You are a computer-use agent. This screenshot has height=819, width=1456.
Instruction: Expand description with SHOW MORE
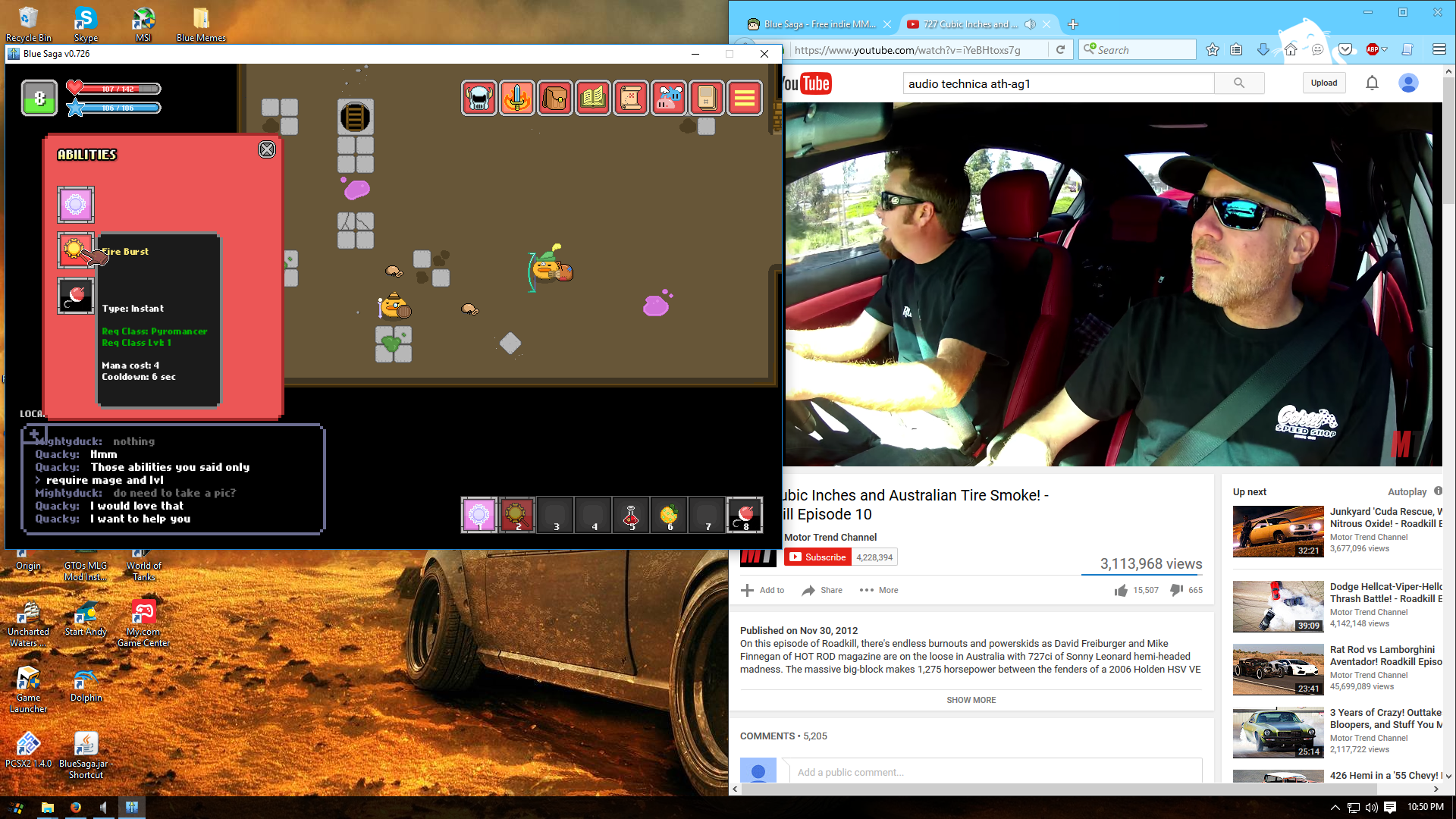coord(971,700)
